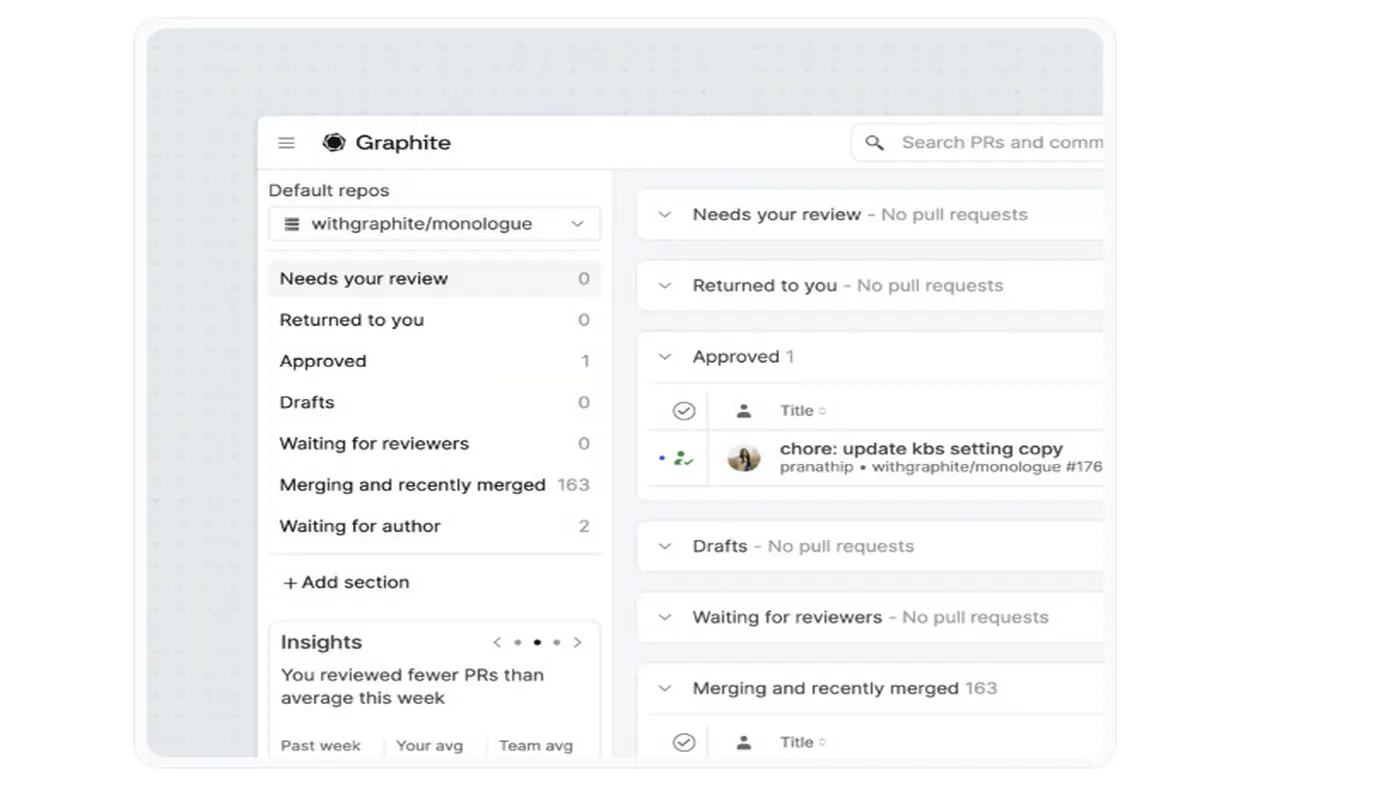This screenshot has height=787, width=1400.
Task: Open Waiting for reviewers in sidebar
Action: (434, 443)
